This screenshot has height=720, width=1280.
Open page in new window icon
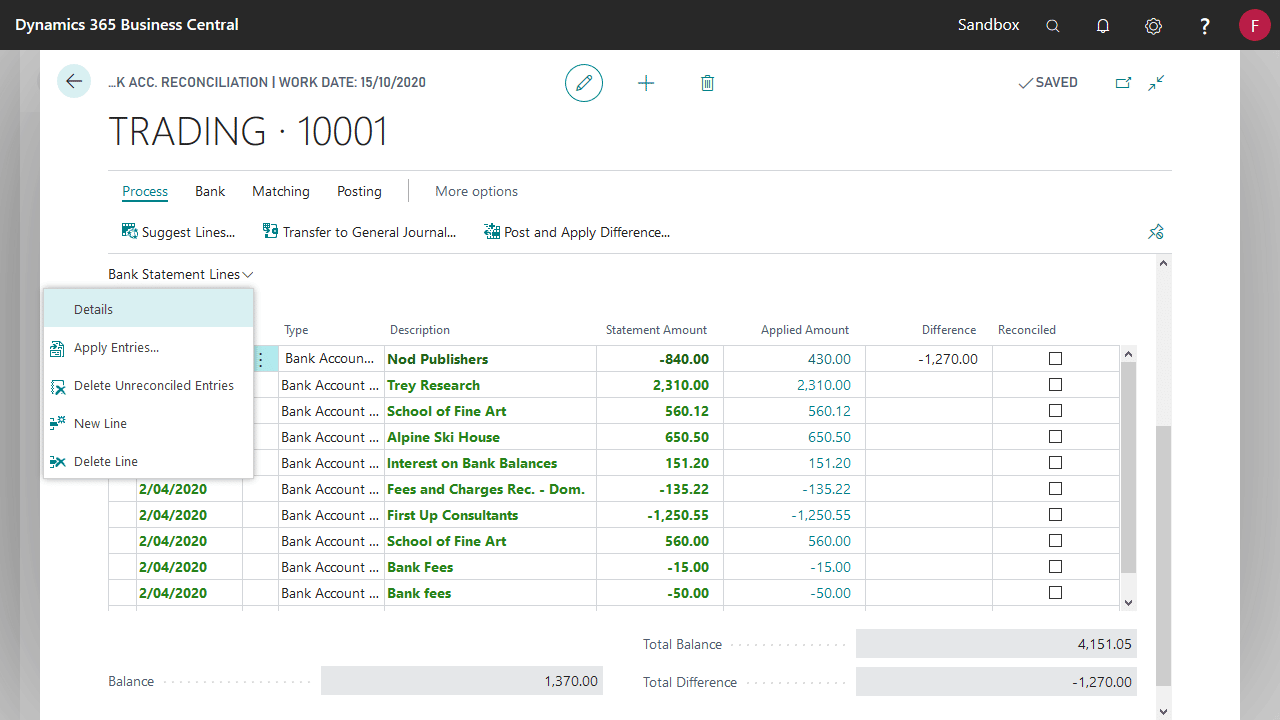pyautogui.click(x=1123, y=83)
